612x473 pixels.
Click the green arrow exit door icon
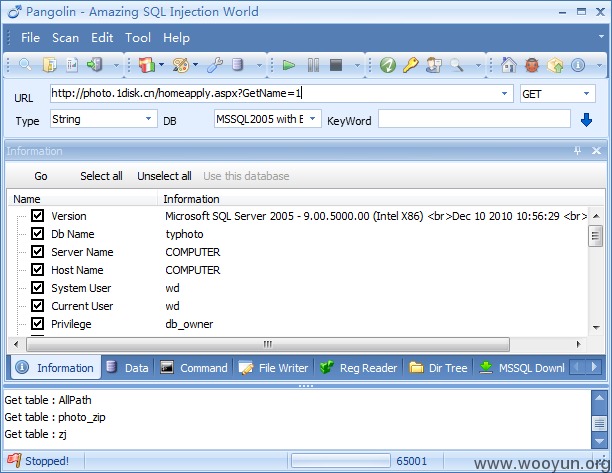tap(95, 64)
